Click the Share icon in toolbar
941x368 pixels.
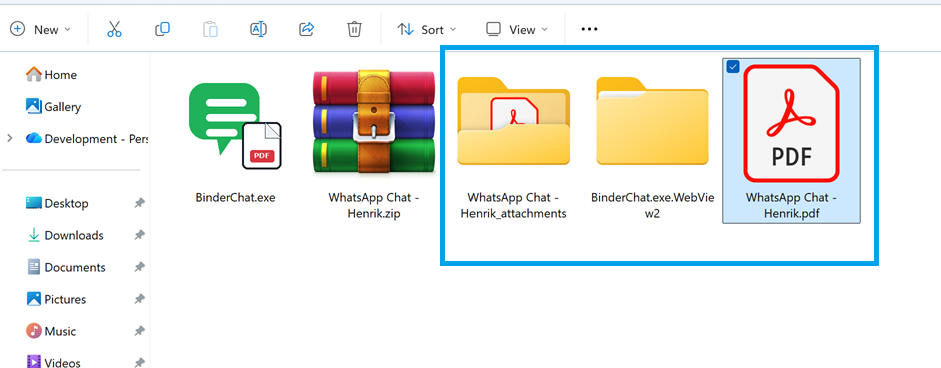[307, 29]
